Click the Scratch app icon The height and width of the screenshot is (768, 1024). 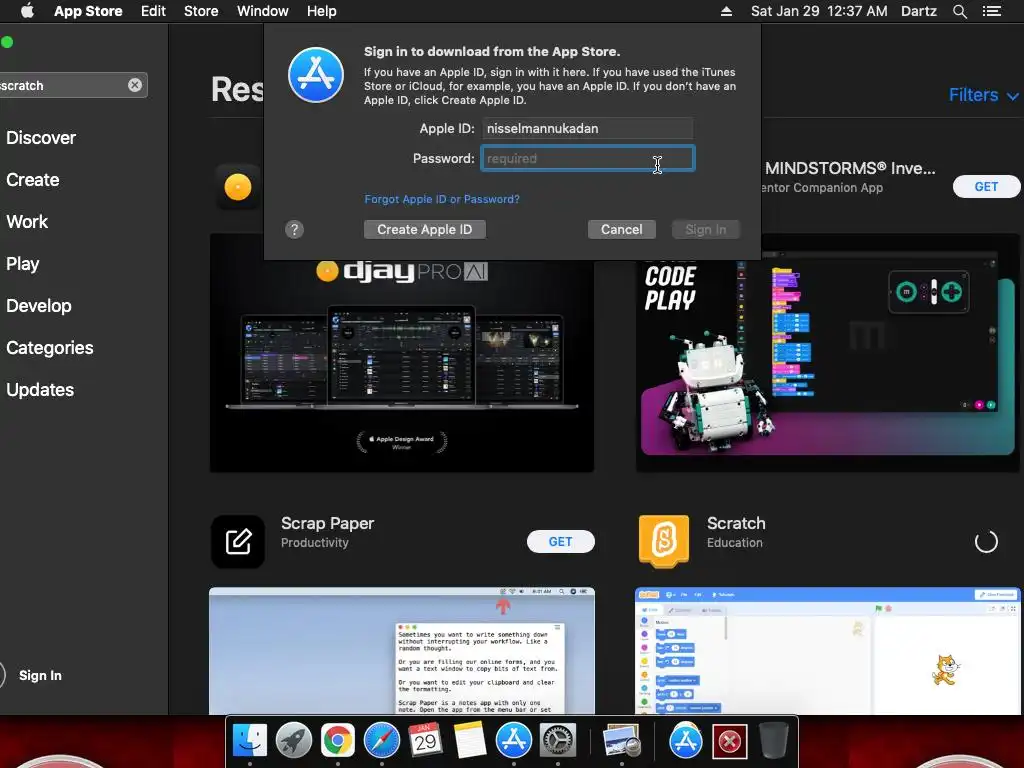pos(664,541)
